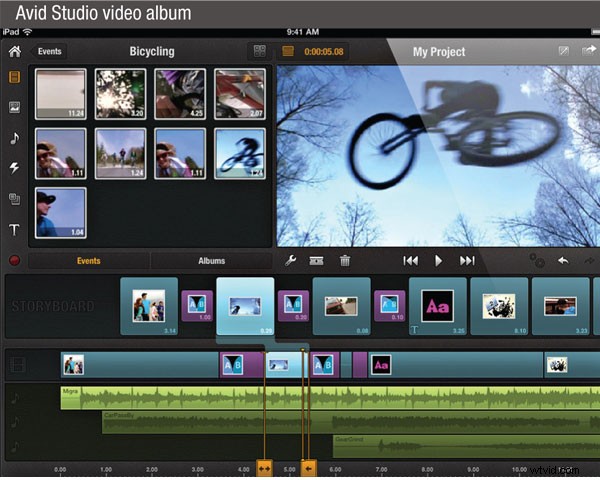Select the 0.10 transition in storyboard
Viewport: 600px width, 480px height.
(x=390, y=305)
